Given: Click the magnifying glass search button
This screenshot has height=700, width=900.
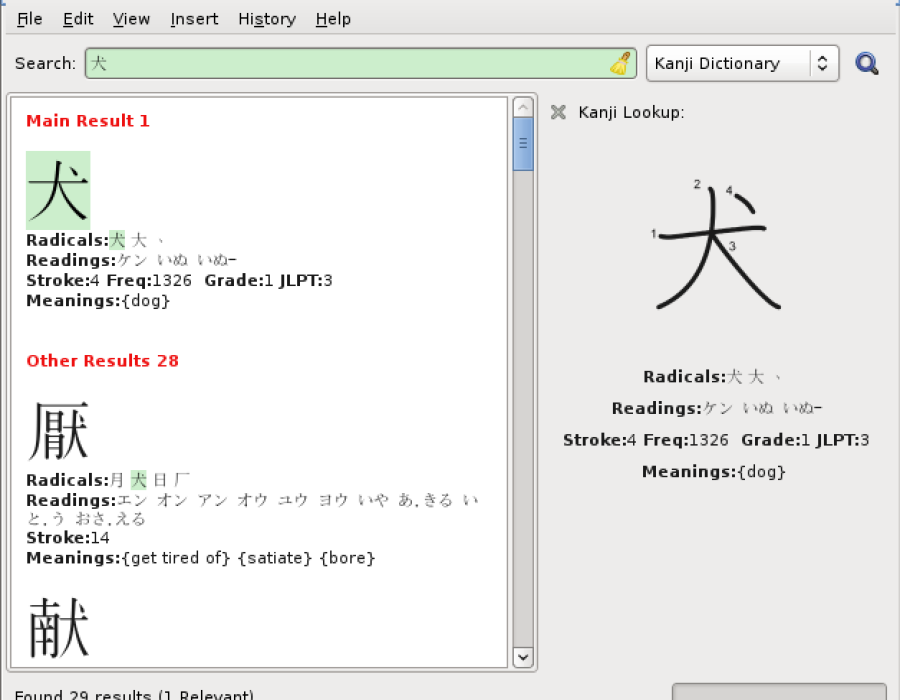Looking at the screenshot, I should (866, 63).
